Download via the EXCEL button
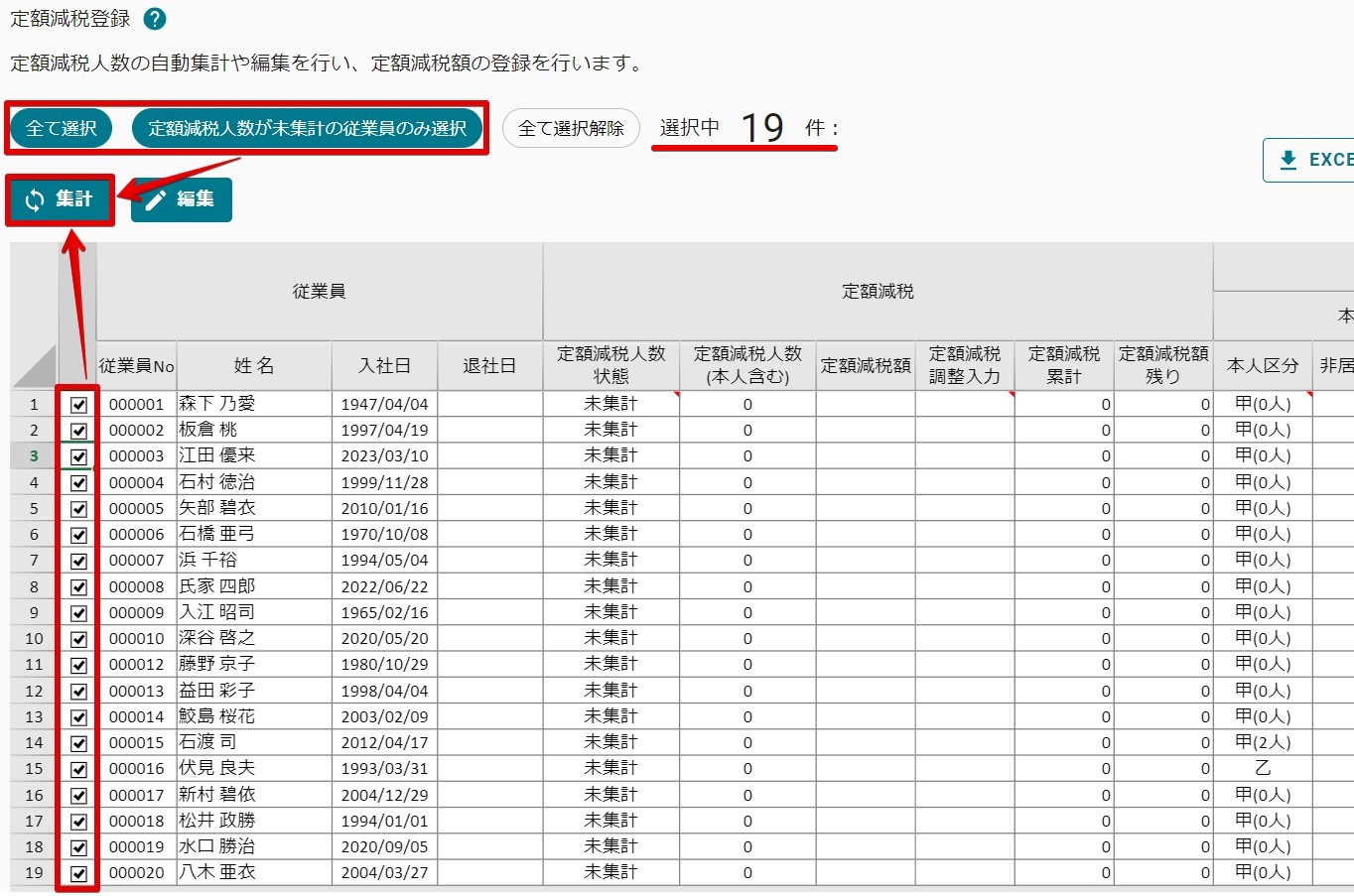The height and width of the screenshot is (896, 1354). (1310, 160)
